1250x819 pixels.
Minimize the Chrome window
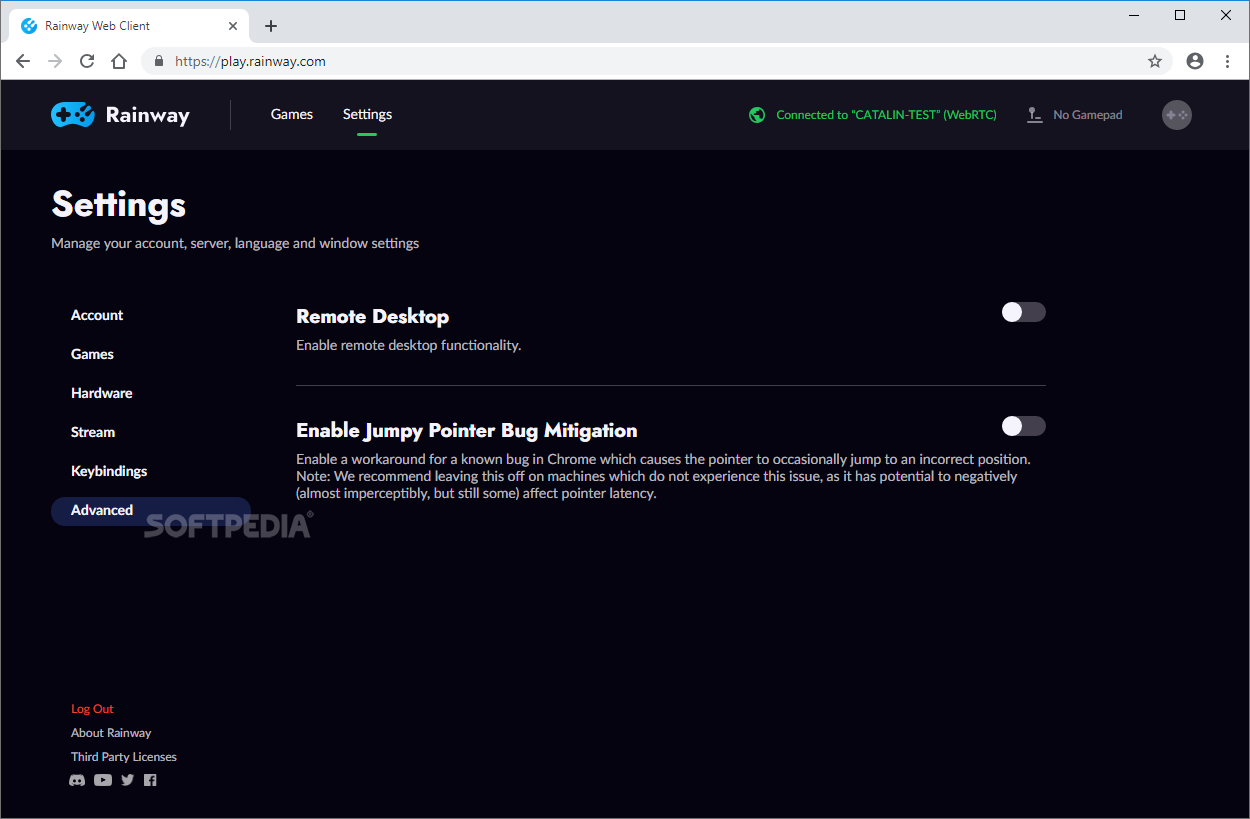click(x=1134, y=15)
